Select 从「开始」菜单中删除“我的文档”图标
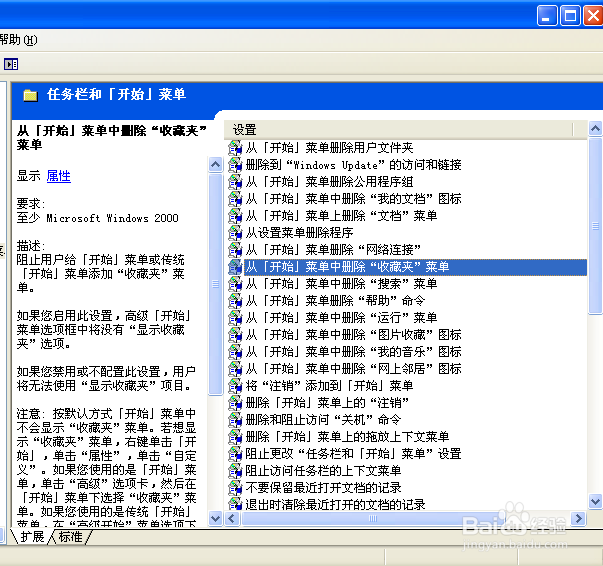Image resolution: width=603 pixels, height=566 pixels. tap(353, 199)
